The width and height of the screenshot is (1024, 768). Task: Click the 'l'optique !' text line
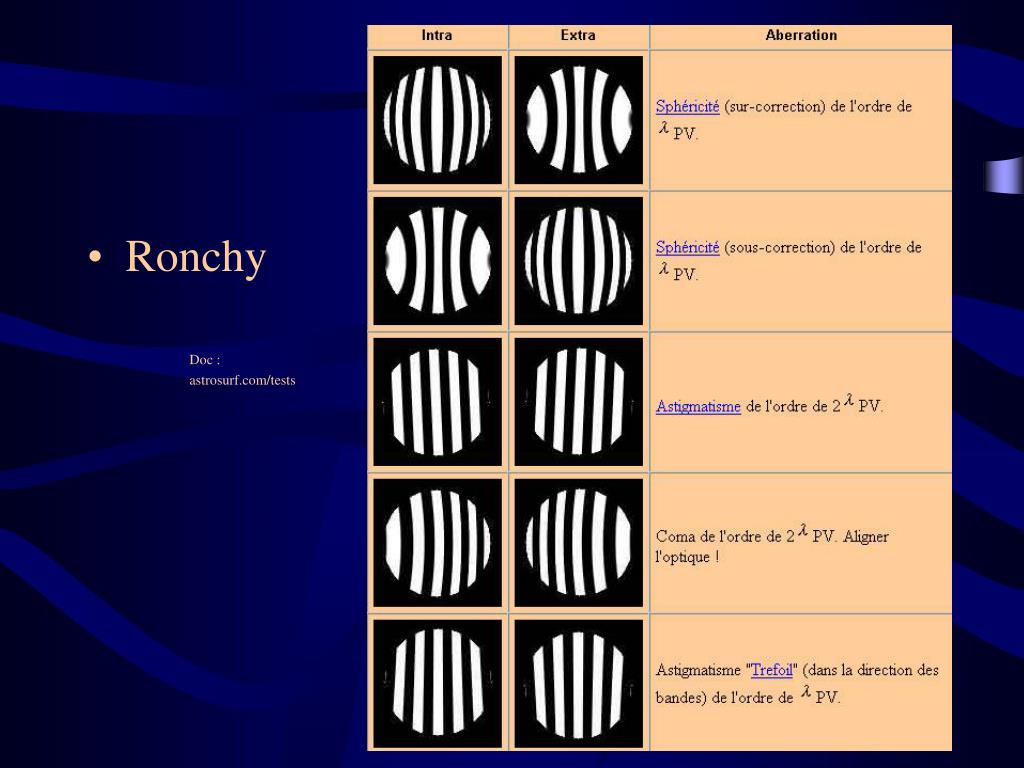coord(688,557)
